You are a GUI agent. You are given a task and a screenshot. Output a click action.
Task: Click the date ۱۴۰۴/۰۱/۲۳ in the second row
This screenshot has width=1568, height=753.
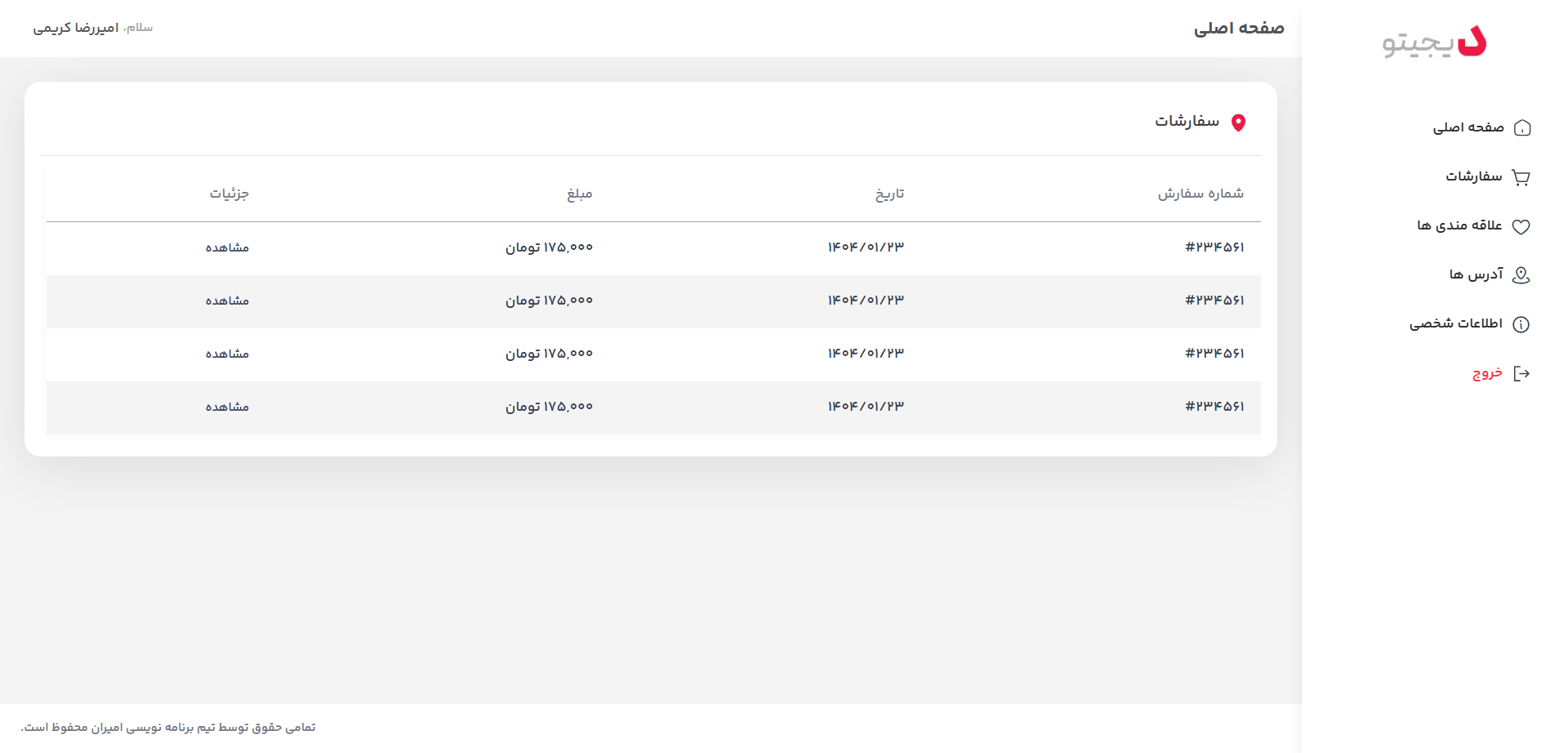click(866, 301)
